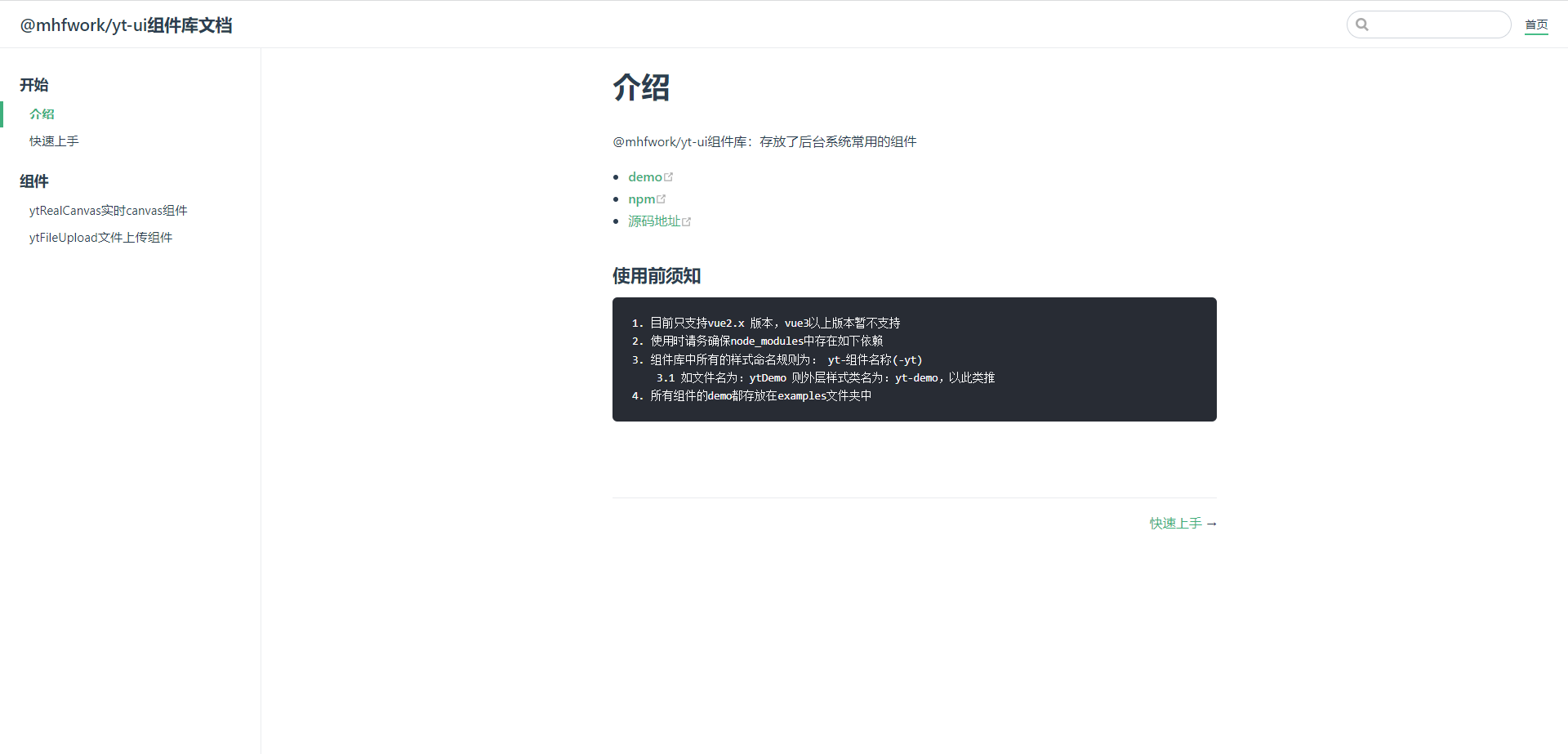This screenshot has height=754, width=1568.
Task: Click the 介绍 page heading
Action: point(641,88)
